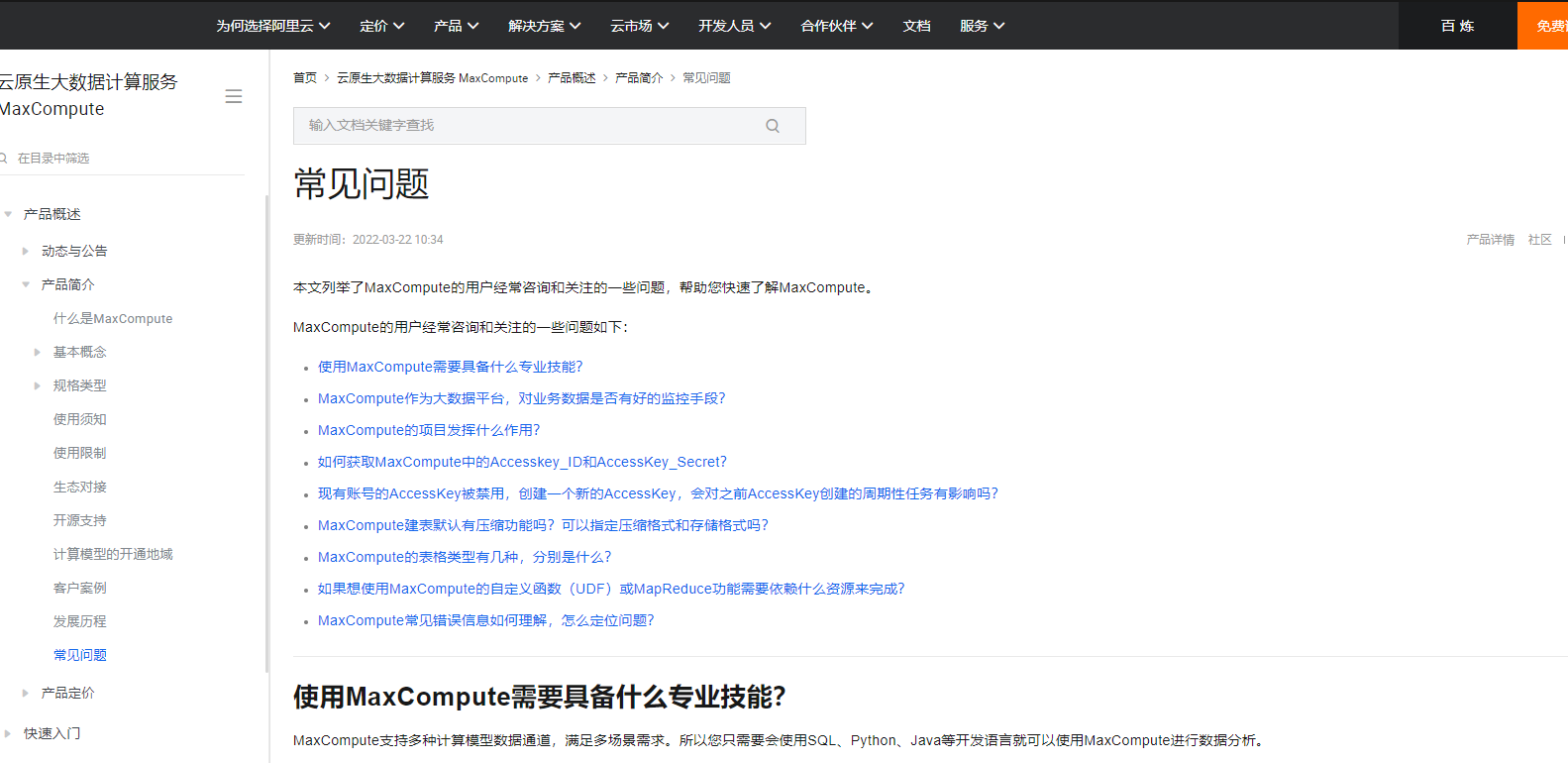Go to 文档 in the top navigation
1568x763 pixels.
(916, 26)
